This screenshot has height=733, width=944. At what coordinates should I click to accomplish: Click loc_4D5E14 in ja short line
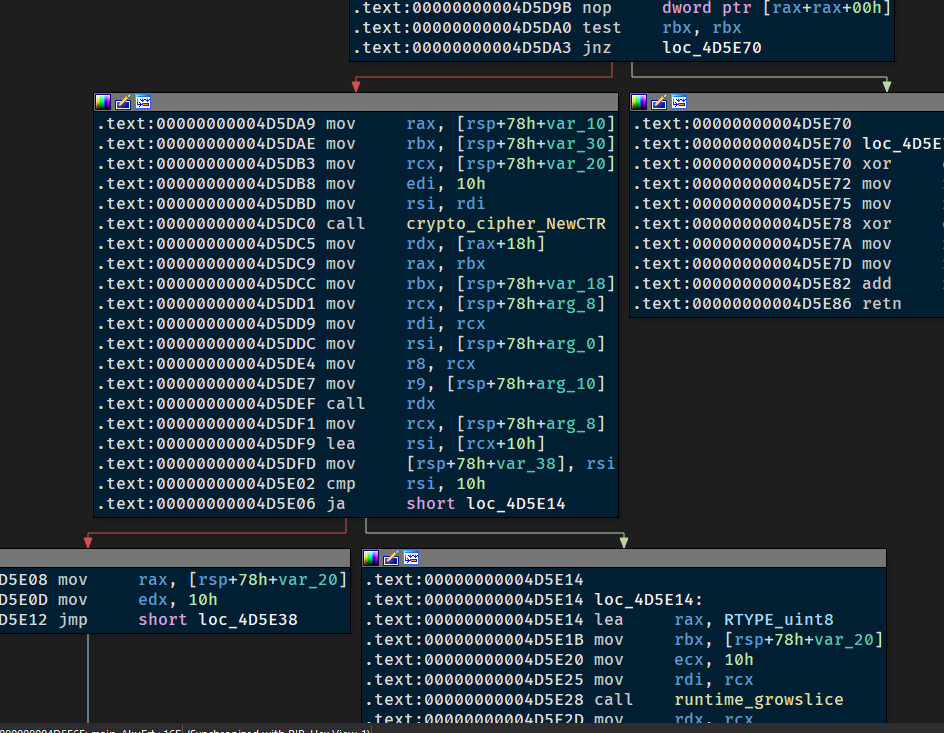[516, 504]
